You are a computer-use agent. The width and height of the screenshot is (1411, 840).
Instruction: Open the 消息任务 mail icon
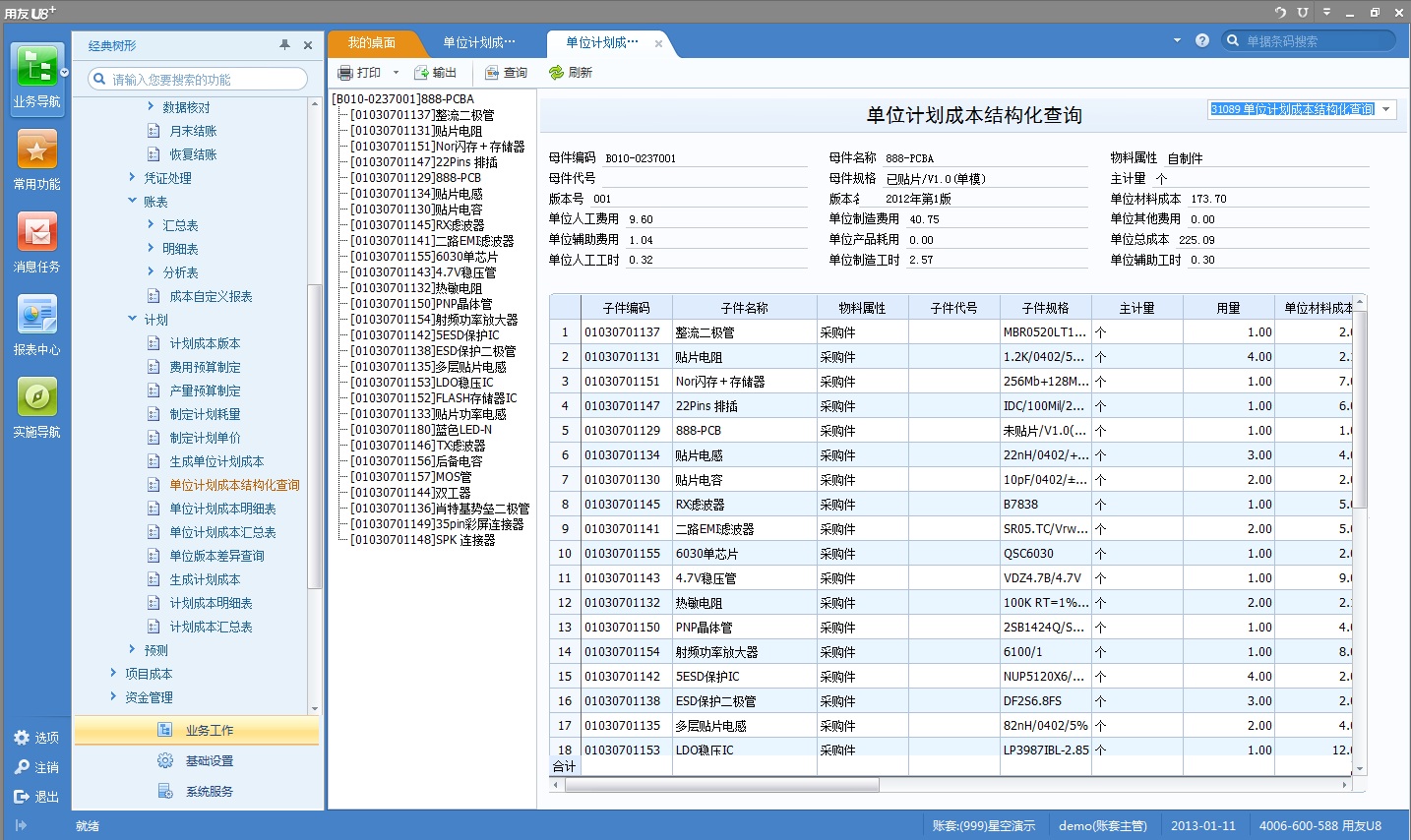(x=37, y=233)
